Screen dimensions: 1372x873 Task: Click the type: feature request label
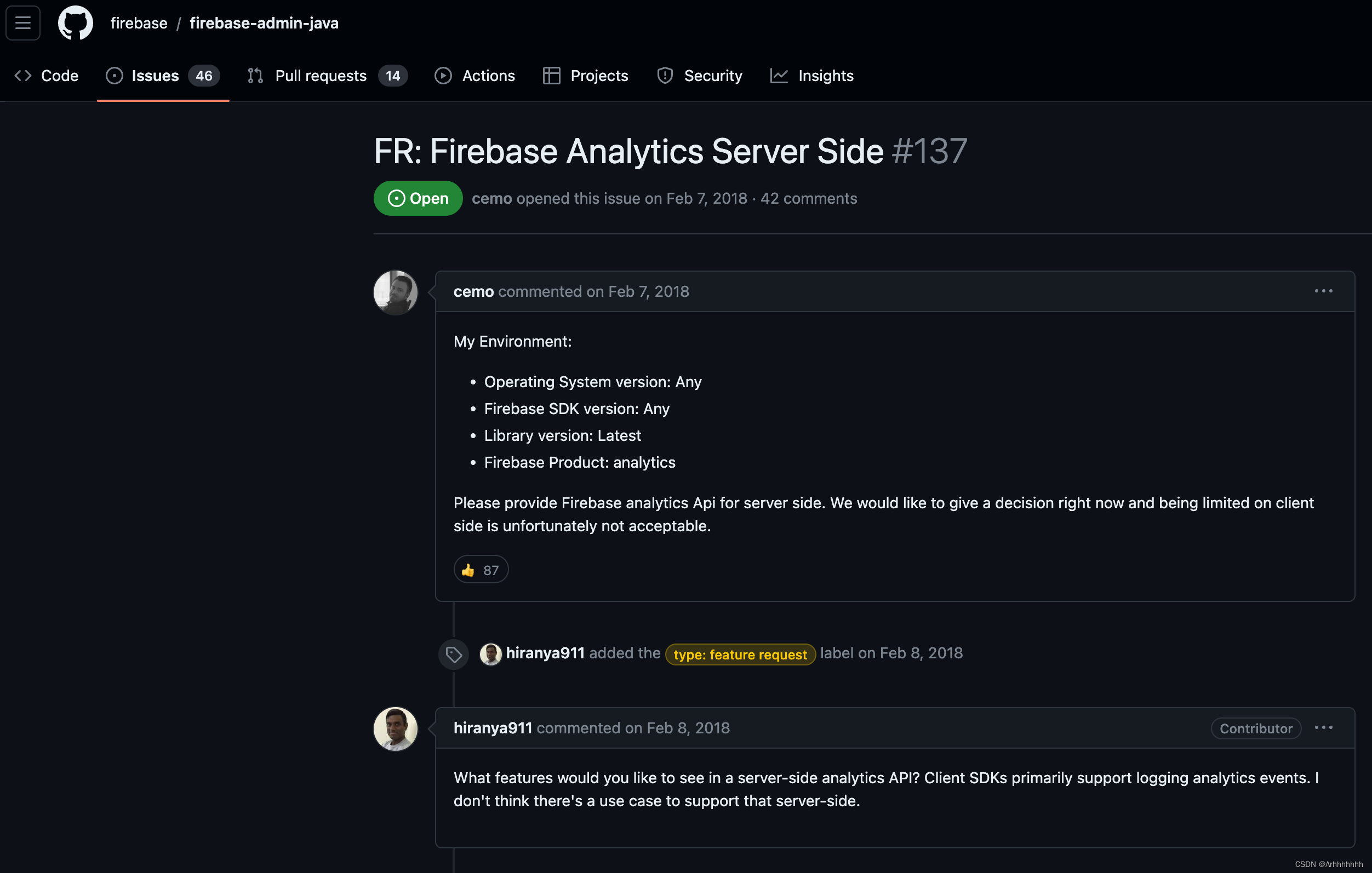pos(740,654)
